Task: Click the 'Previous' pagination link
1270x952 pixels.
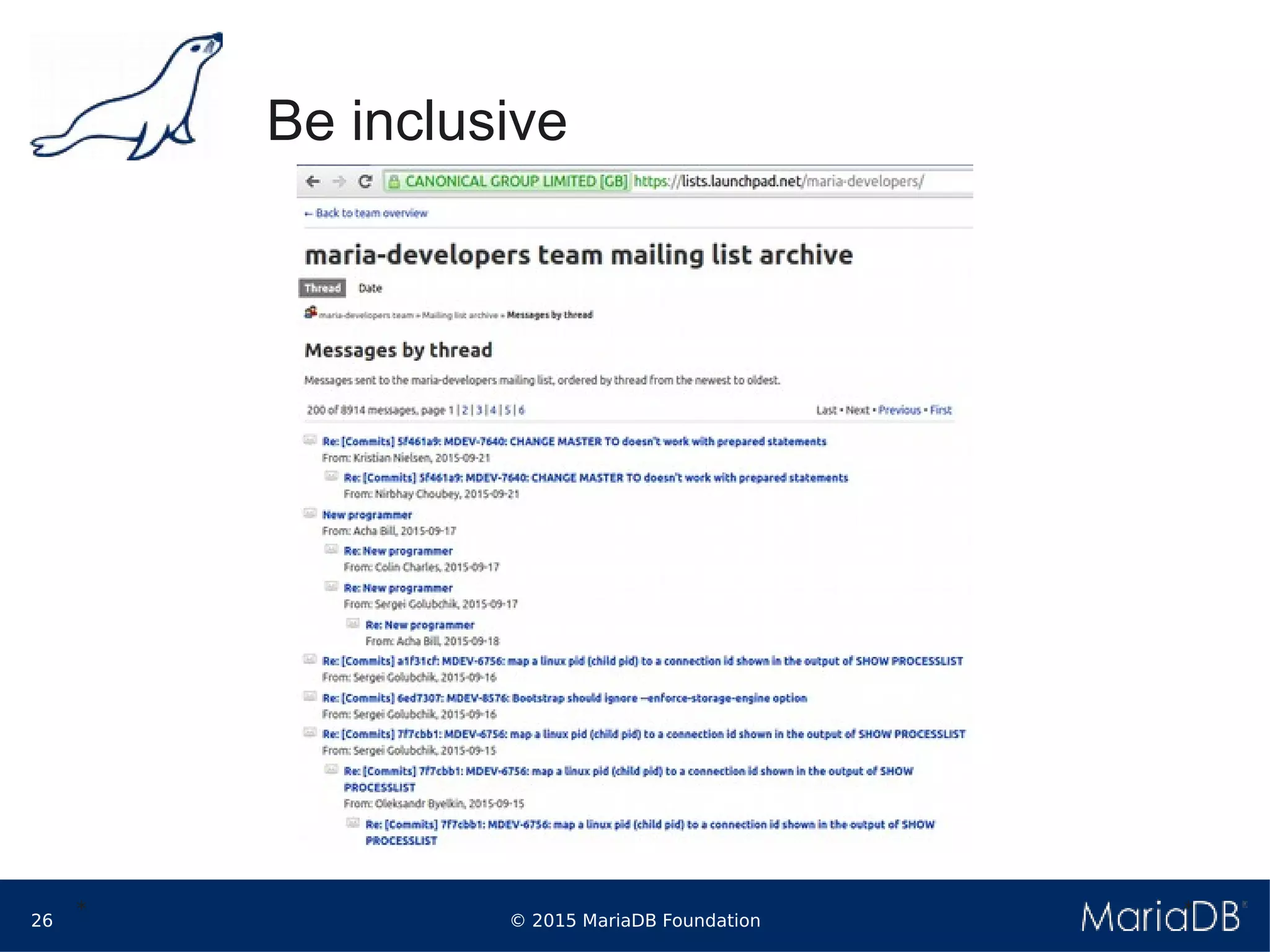Action: (x=899, y=410)
